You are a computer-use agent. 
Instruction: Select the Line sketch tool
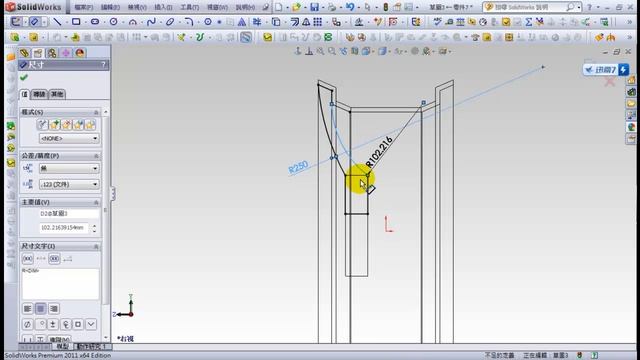coord(57,22)
